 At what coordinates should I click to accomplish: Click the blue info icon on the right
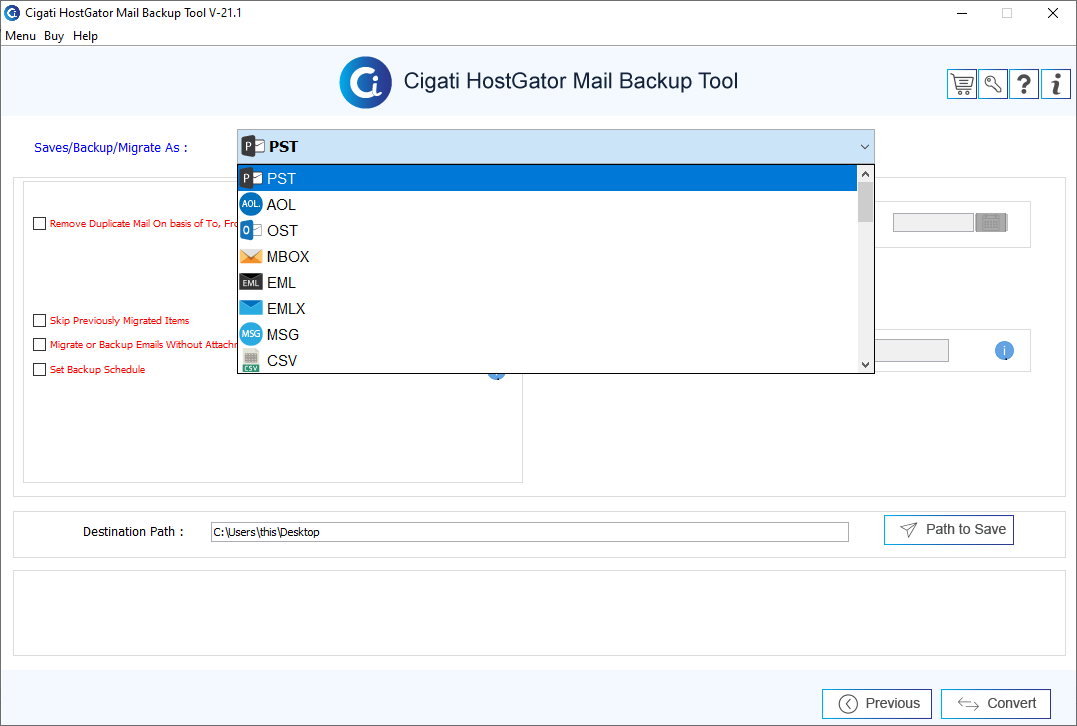(x=1004, y=351)
